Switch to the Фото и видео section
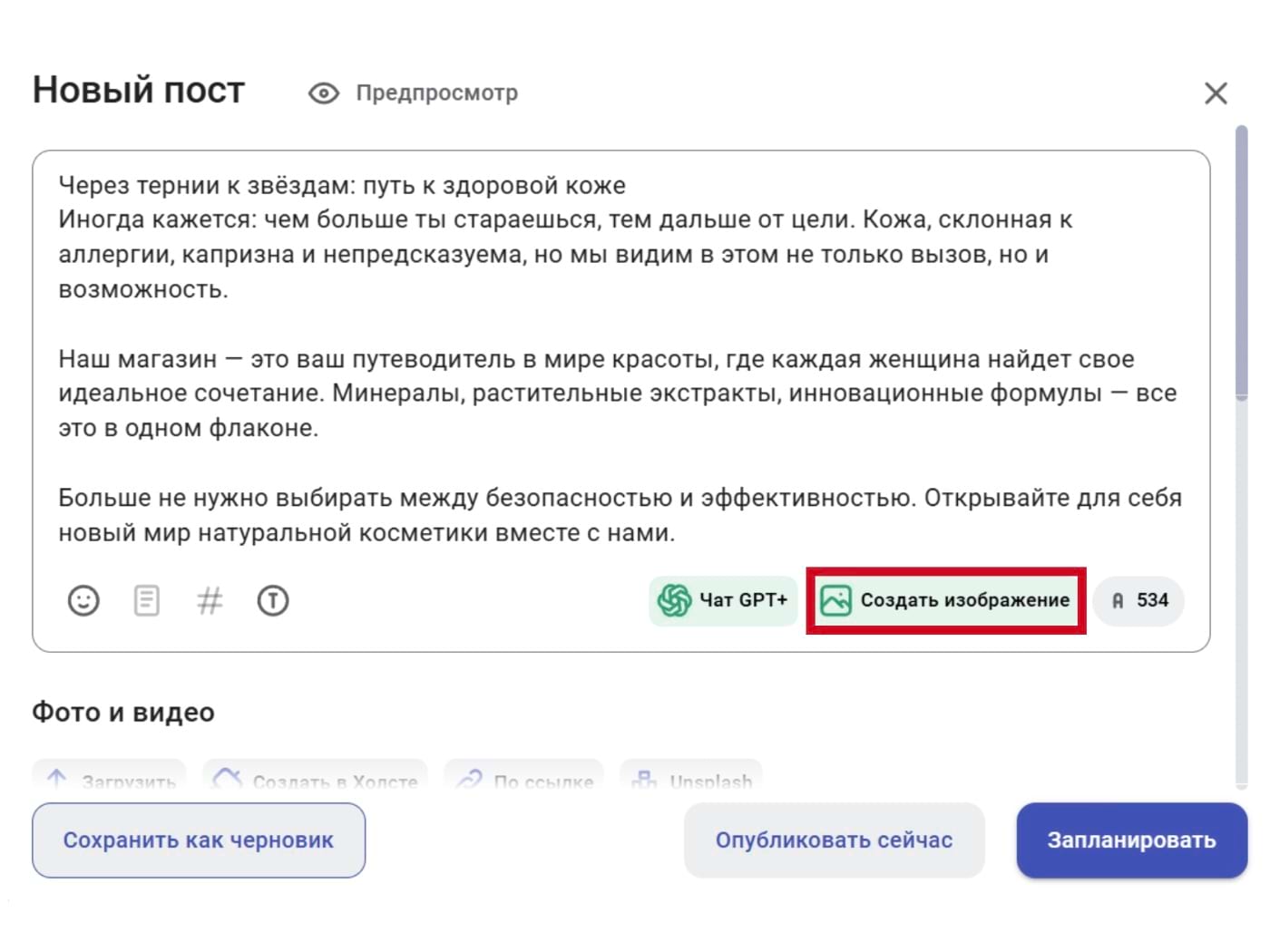 [x=122, y=713]
